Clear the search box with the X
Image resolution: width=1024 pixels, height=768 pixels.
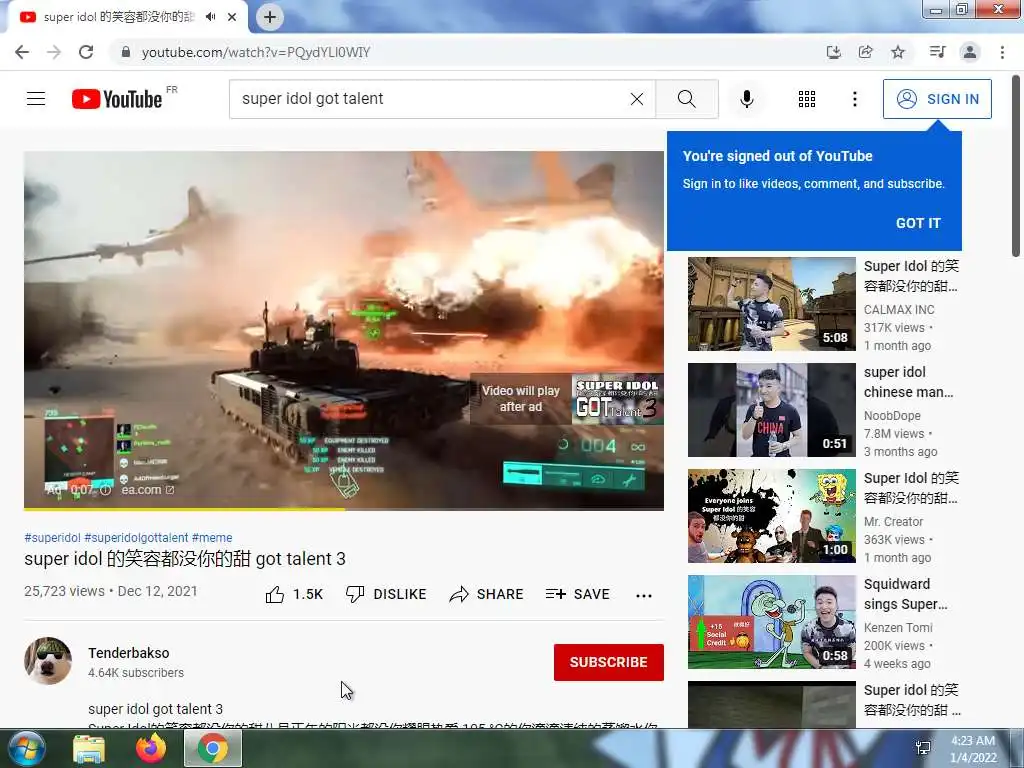pos(637,99)
